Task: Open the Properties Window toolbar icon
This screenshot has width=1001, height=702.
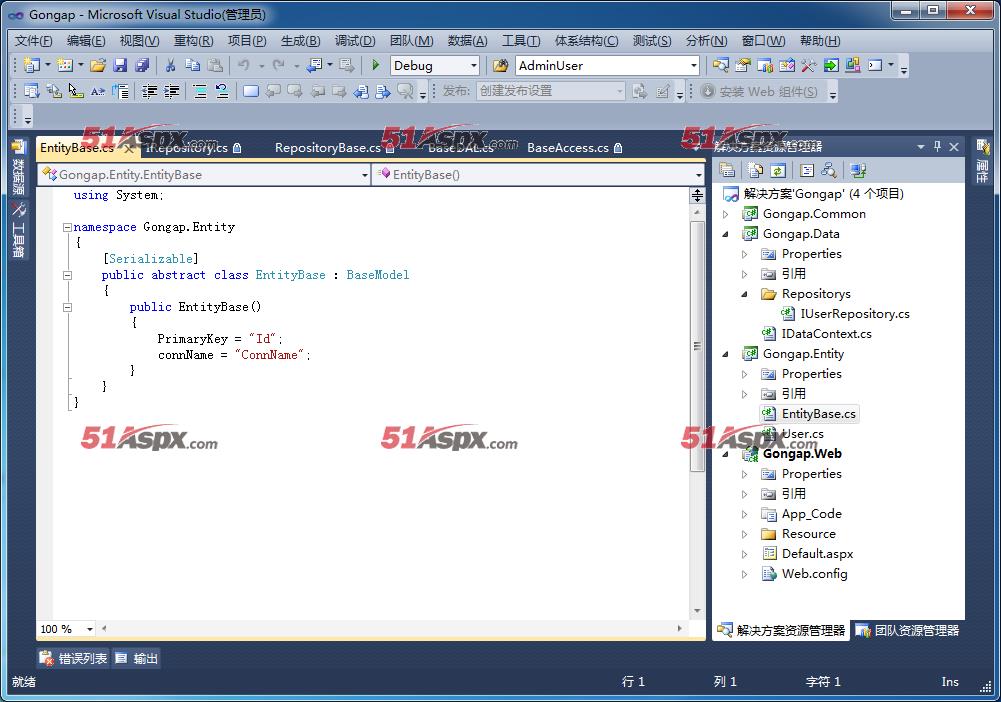Action: pos(742,65)
